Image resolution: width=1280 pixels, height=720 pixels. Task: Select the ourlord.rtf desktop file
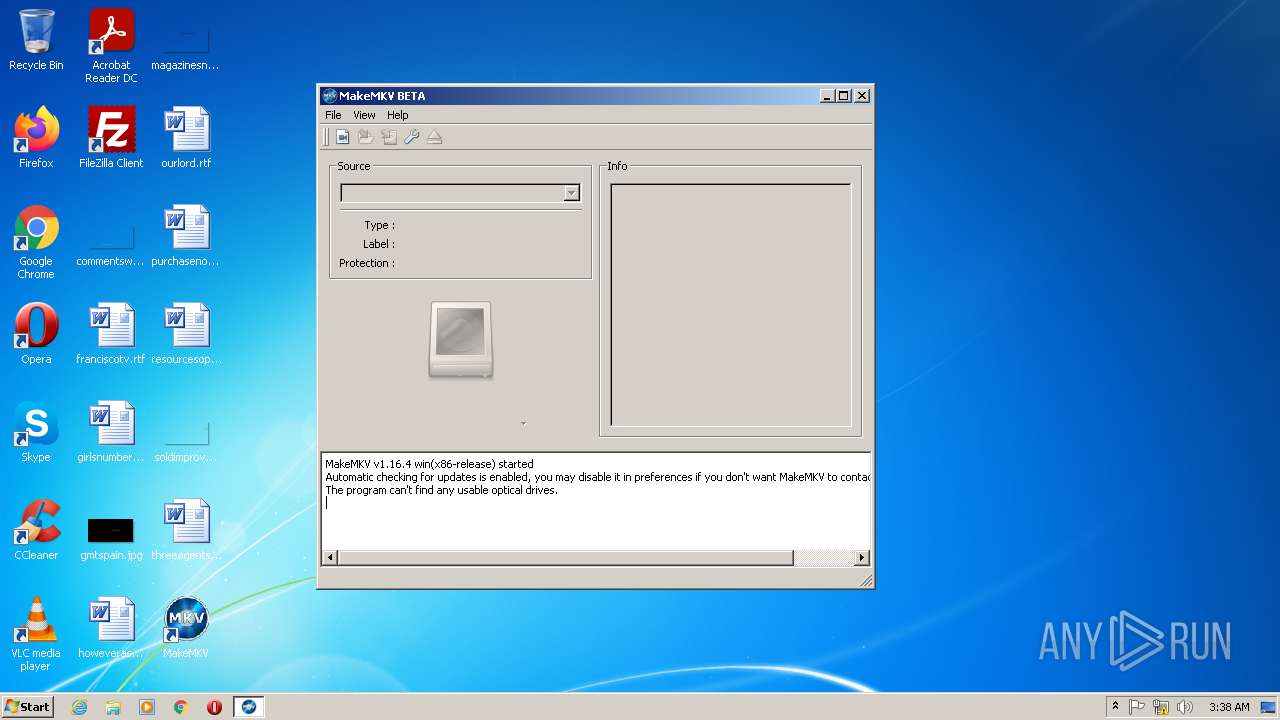pyautogui.click(x=186, y=138)
